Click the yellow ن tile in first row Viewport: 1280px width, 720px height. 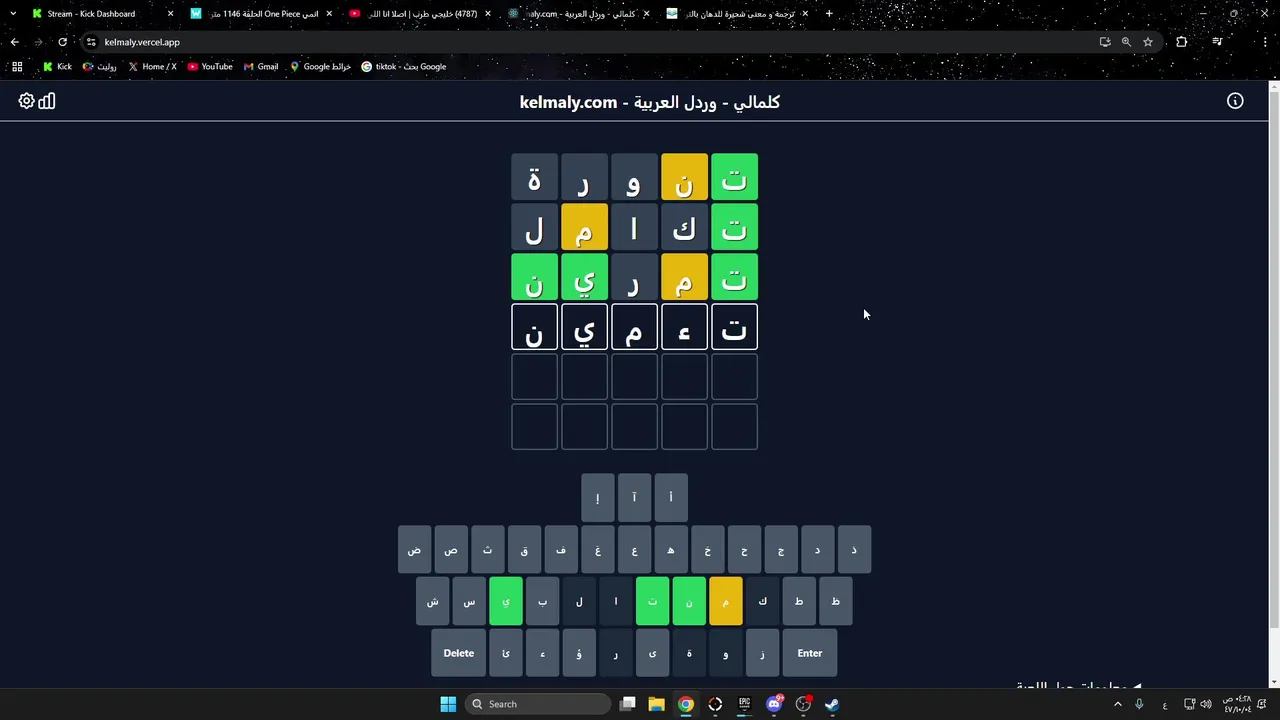[684, 177]
